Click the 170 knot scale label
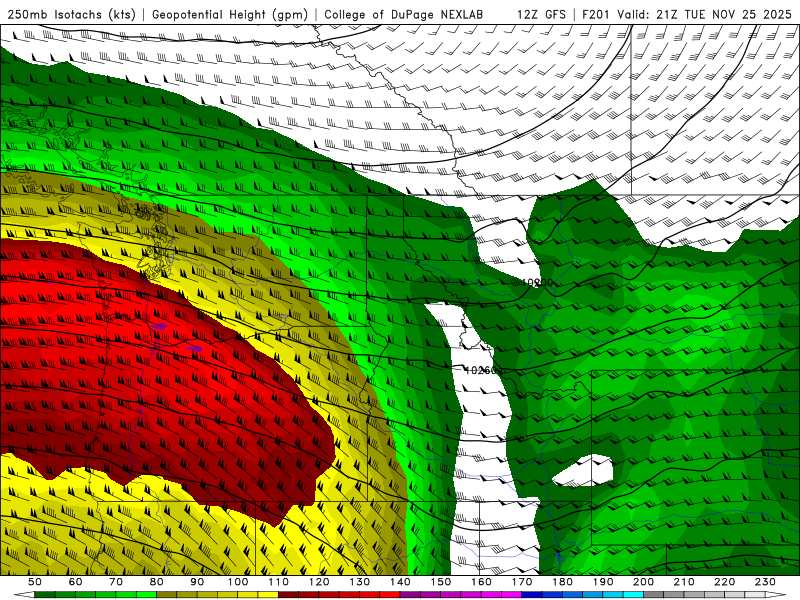This screenshot has width=800, height=600. 522,582
